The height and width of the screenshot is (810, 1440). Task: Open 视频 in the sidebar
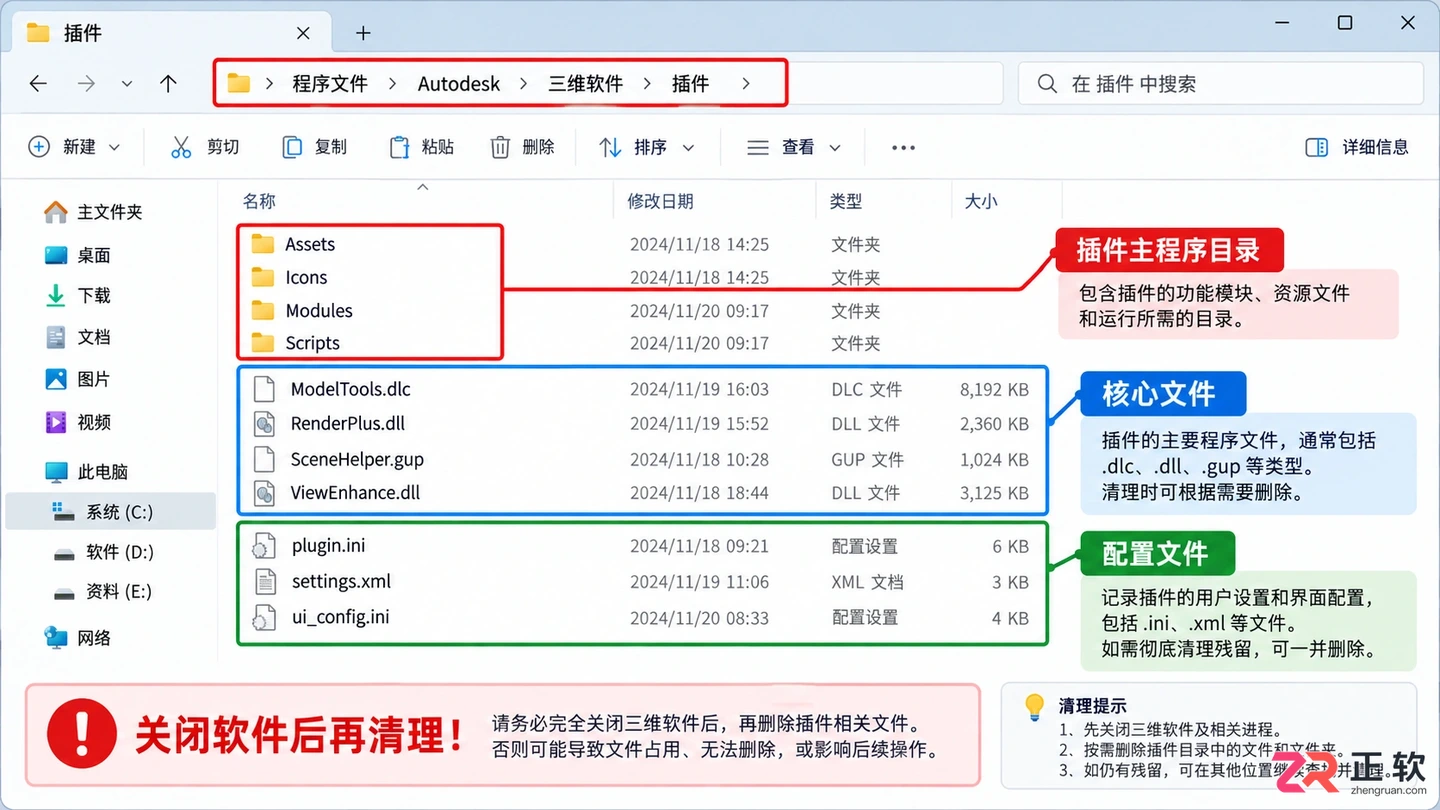[x=78, y=422]
